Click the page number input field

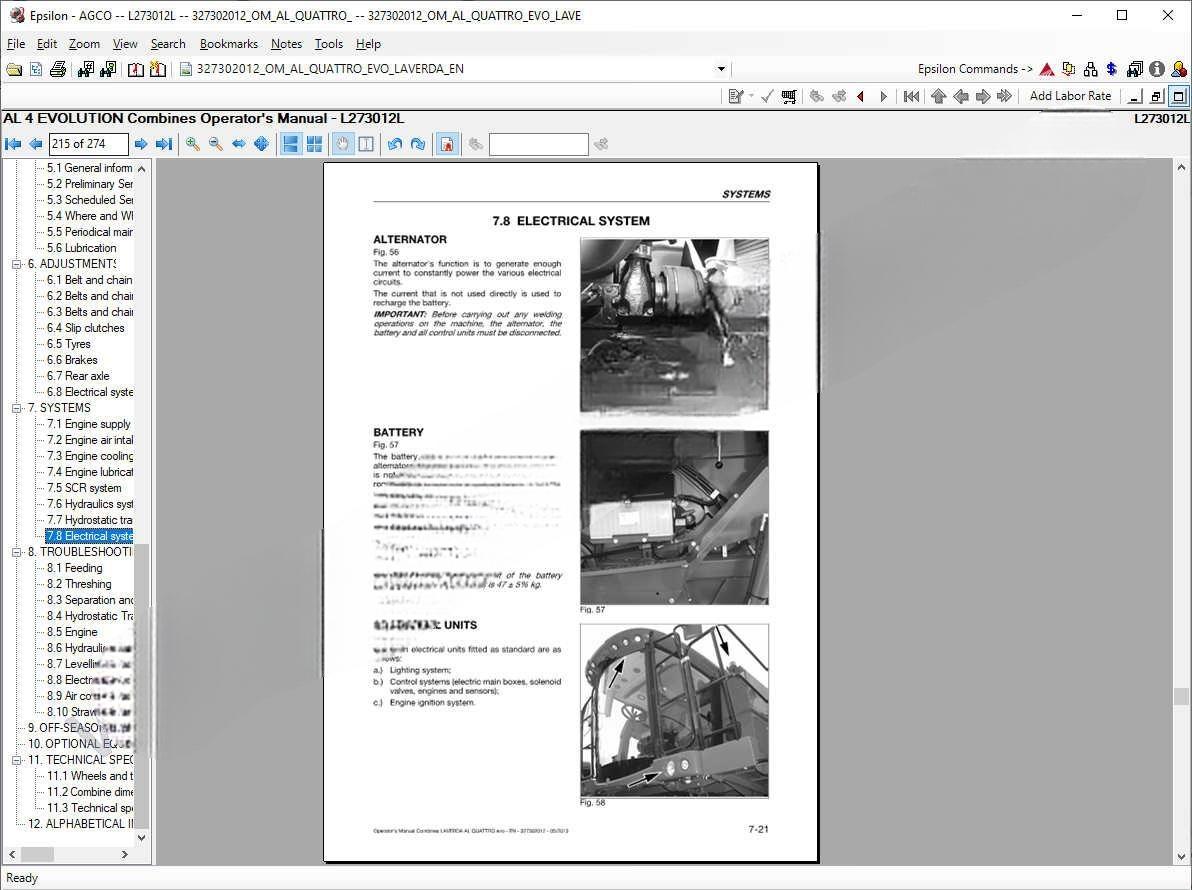[89, 144]
